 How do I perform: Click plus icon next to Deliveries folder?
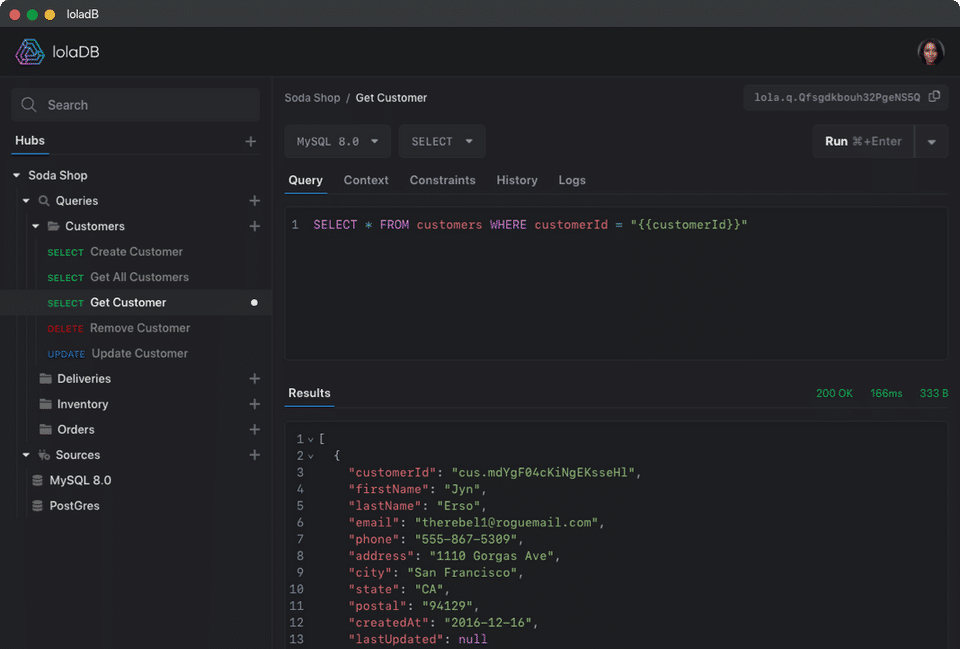(x=254, y=379)
